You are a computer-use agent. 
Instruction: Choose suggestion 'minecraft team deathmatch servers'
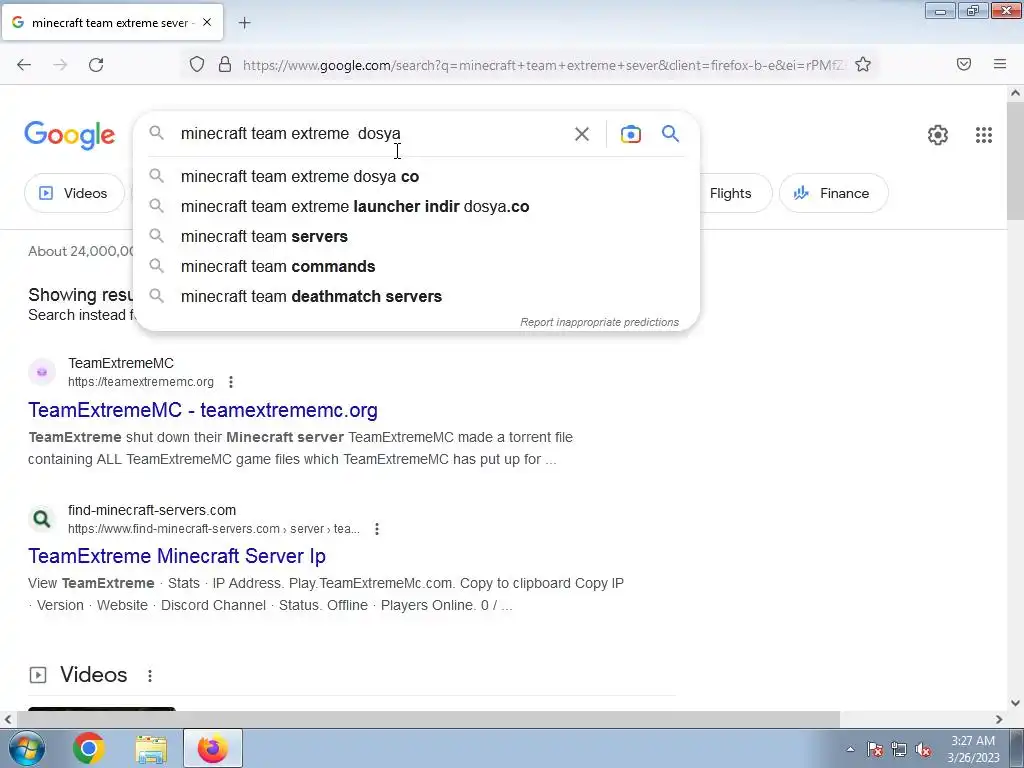(x=416, y=296)
